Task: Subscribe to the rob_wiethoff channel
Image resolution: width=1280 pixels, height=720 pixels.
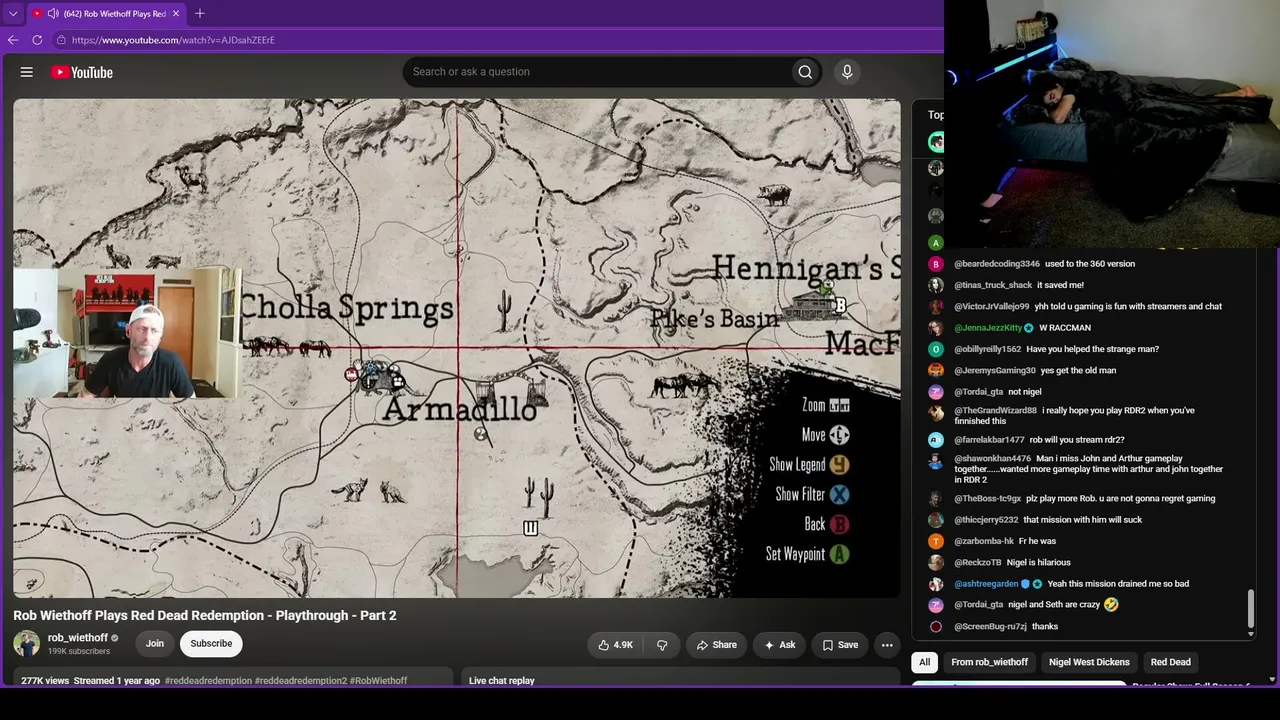Action: (211, 644)
